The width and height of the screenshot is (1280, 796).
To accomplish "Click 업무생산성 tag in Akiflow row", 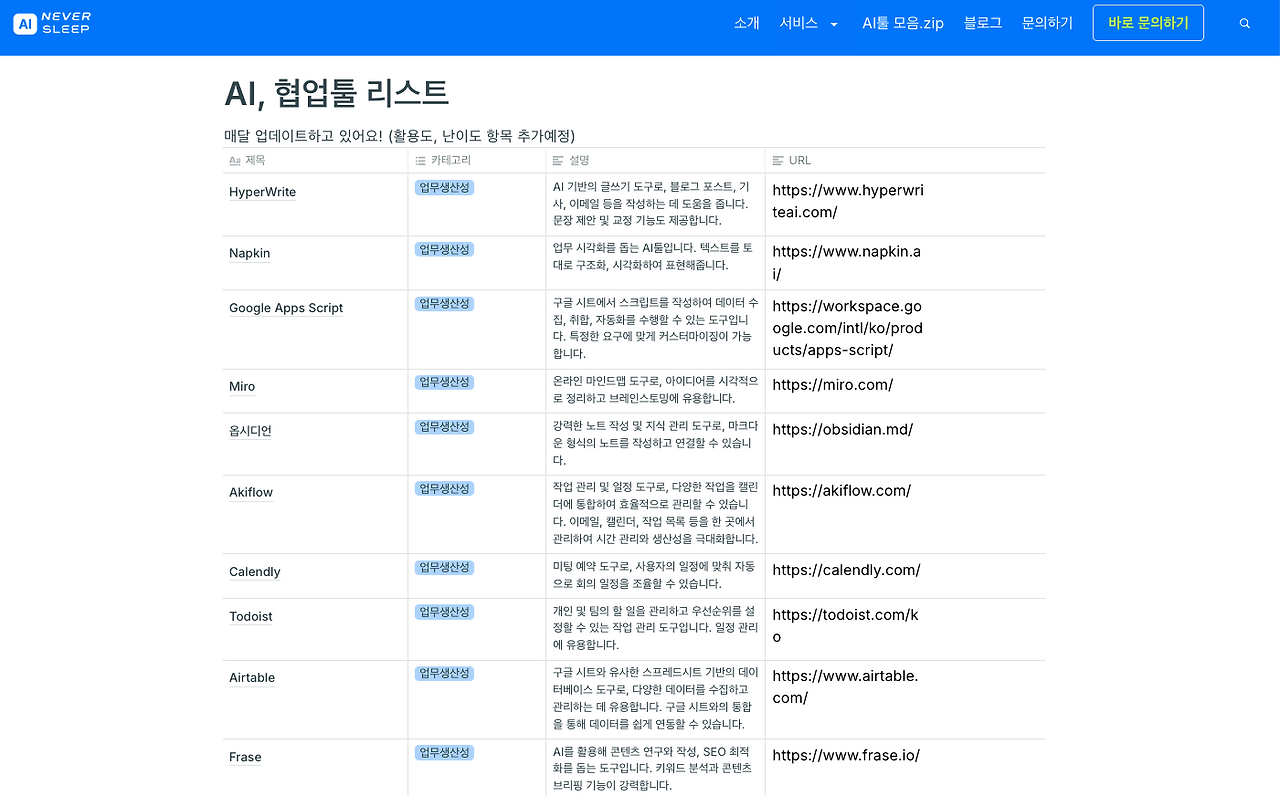I will pos(444,488).
